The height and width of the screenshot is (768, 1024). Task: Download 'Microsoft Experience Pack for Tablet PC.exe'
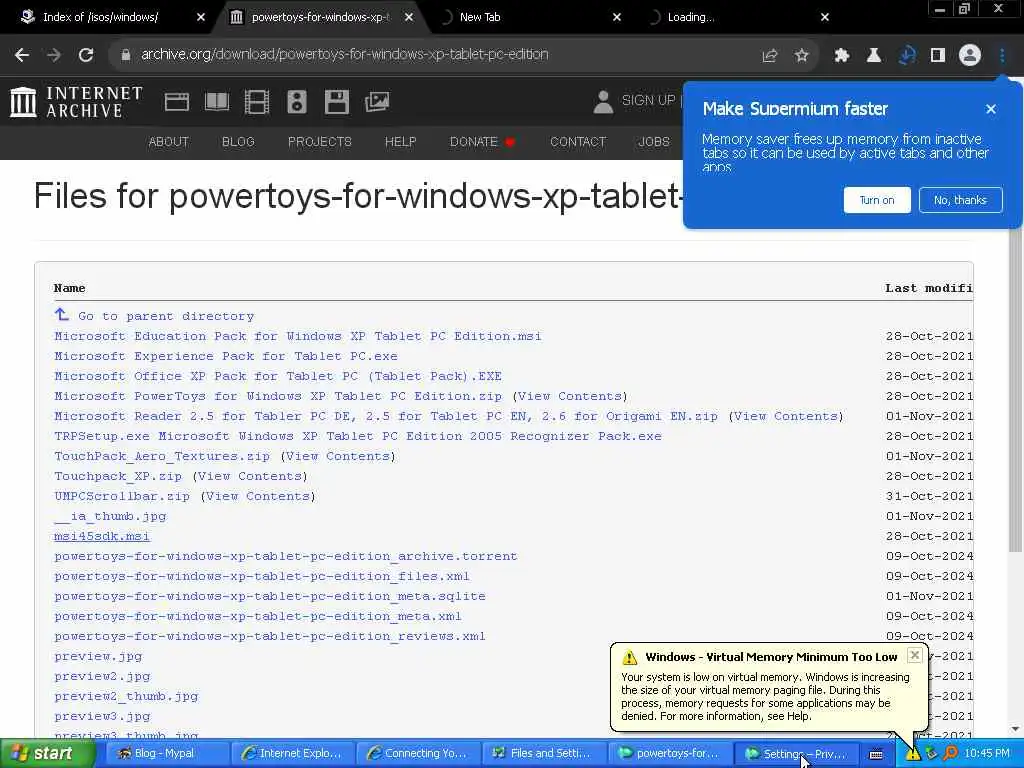click(x=226, y=356)
